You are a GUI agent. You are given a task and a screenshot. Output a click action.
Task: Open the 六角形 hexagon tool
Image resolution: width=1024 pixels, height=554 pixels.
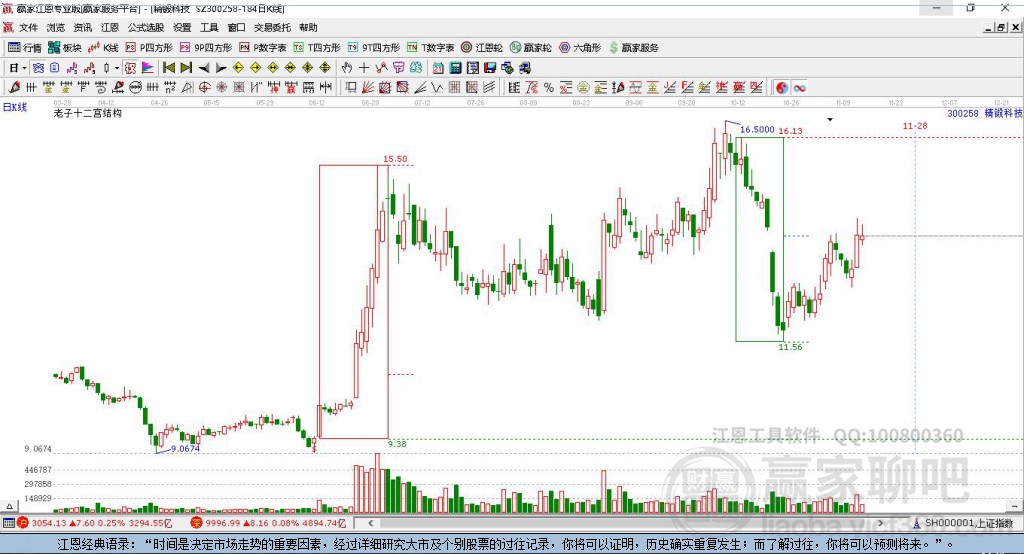coord(580,48)
